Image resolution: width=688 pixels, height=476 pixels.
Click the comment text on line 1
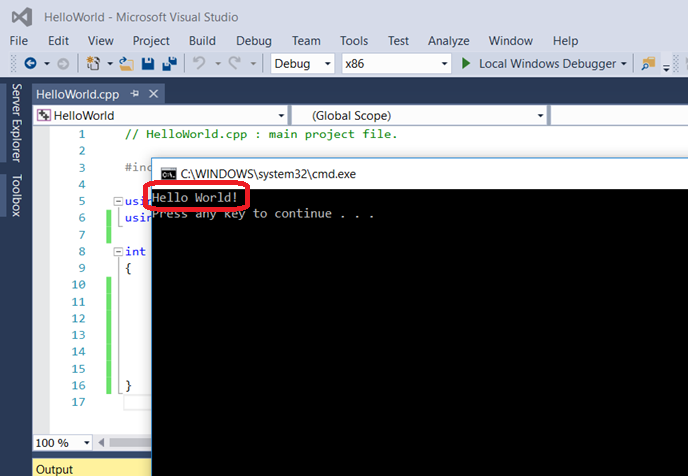(x=261, y=134)
